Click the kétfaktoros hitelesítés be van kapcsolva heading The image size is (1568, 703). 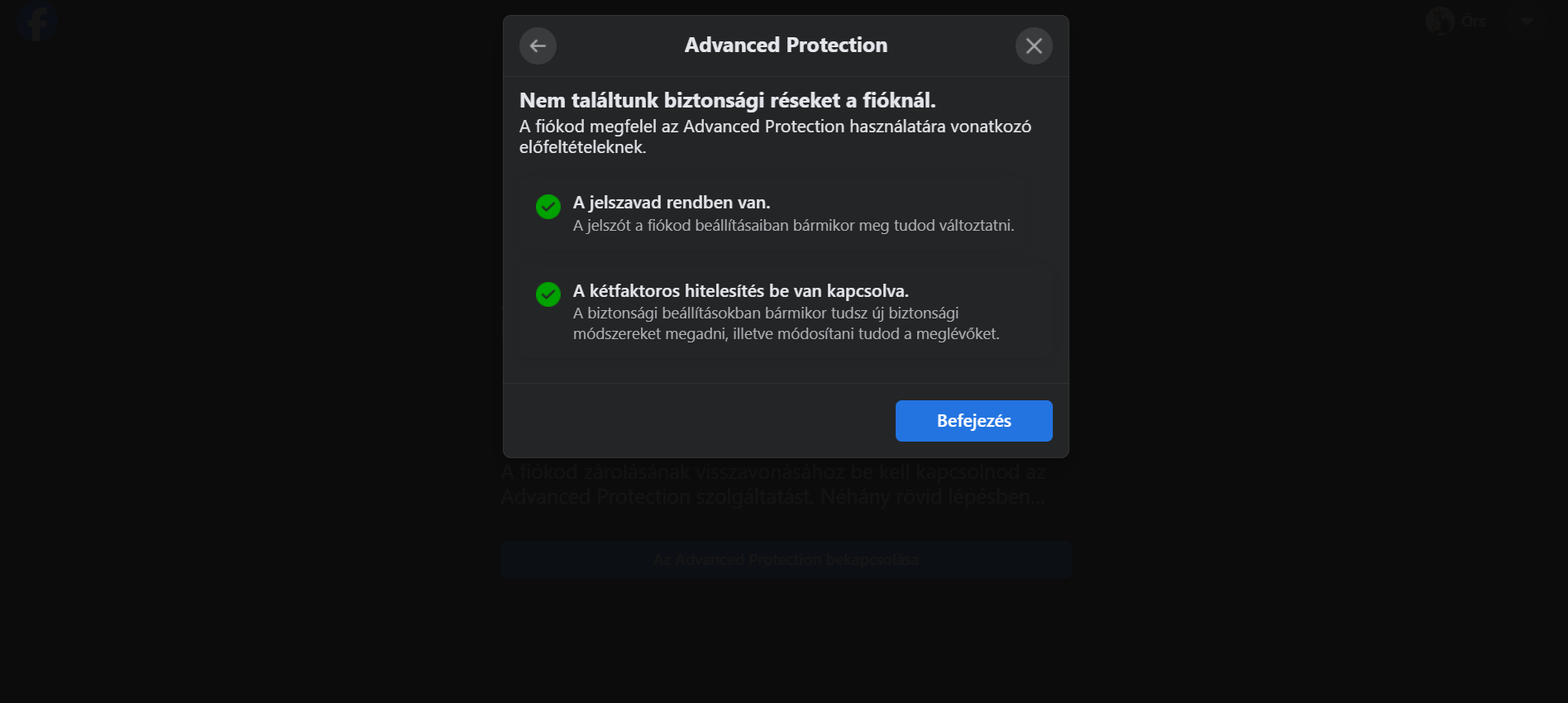[740, 291]
